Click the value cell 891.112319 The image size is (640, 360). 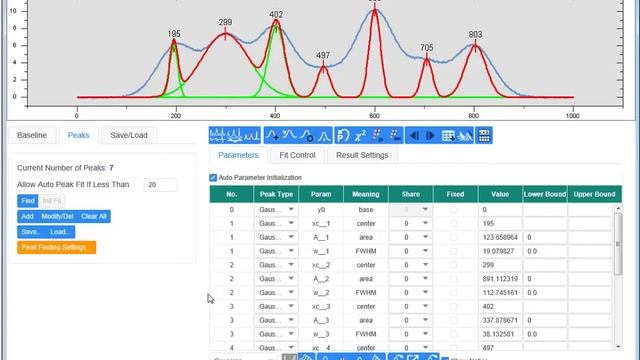500,279
